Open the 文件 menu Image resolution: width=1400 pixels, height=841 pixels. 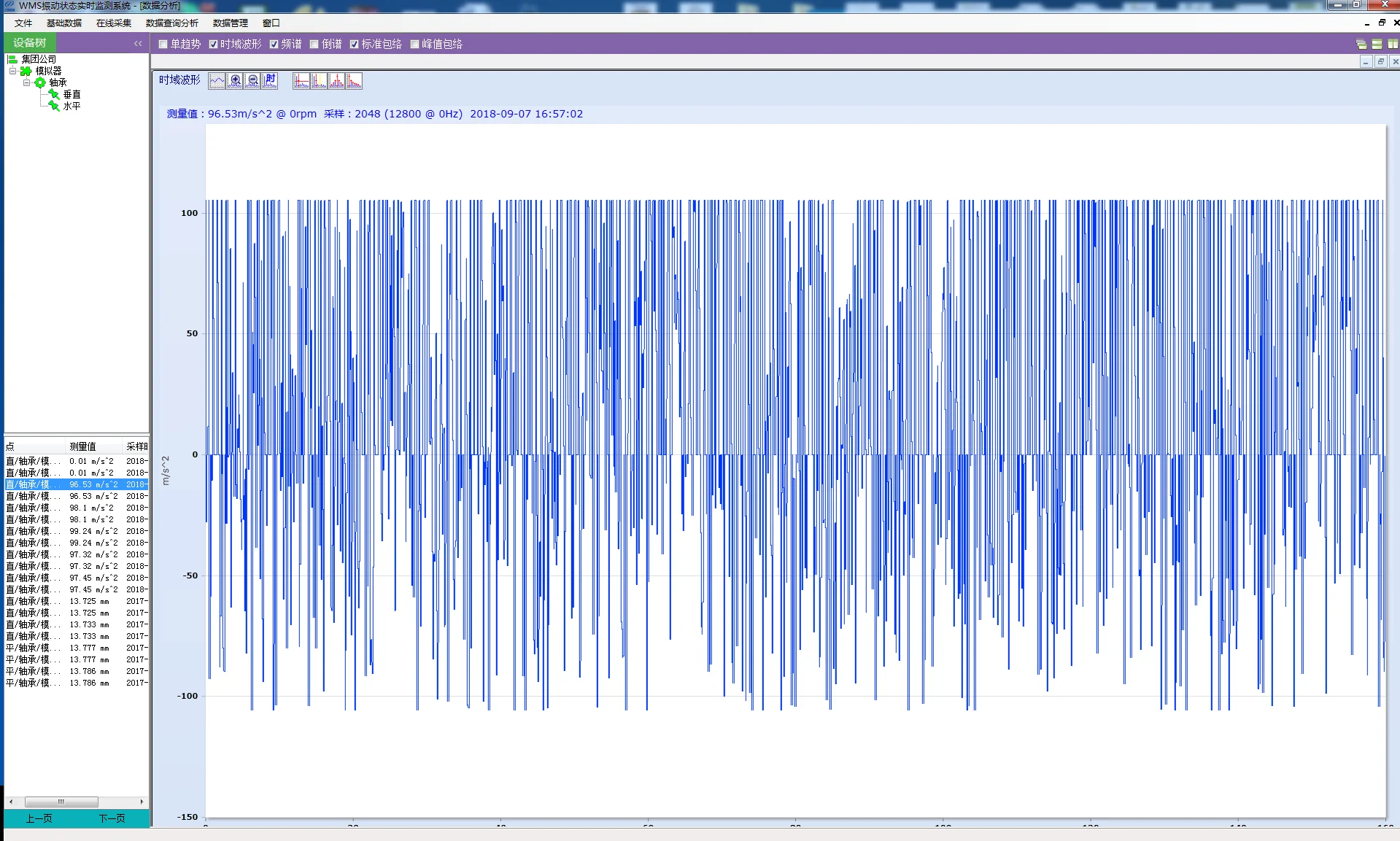point(23,23)
